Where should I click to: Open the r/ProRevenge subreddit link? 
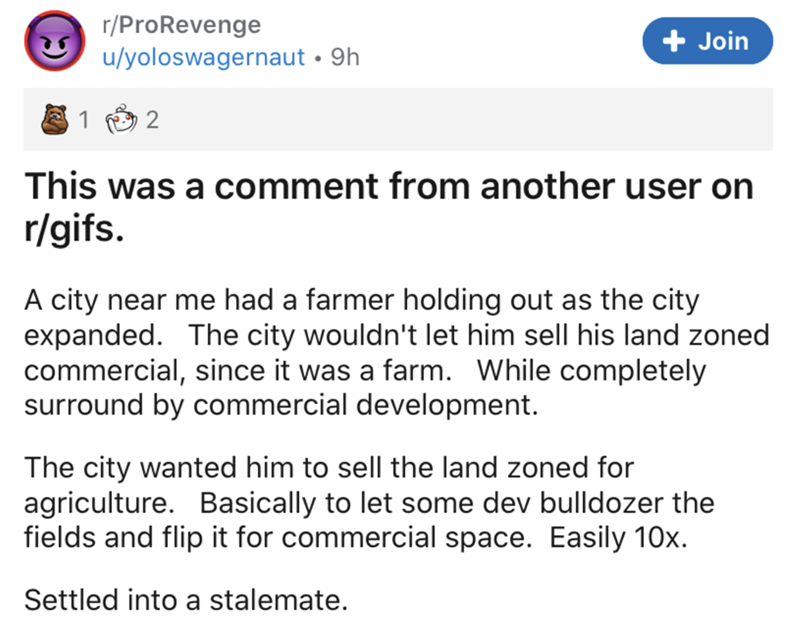click(x=182, y=24)
